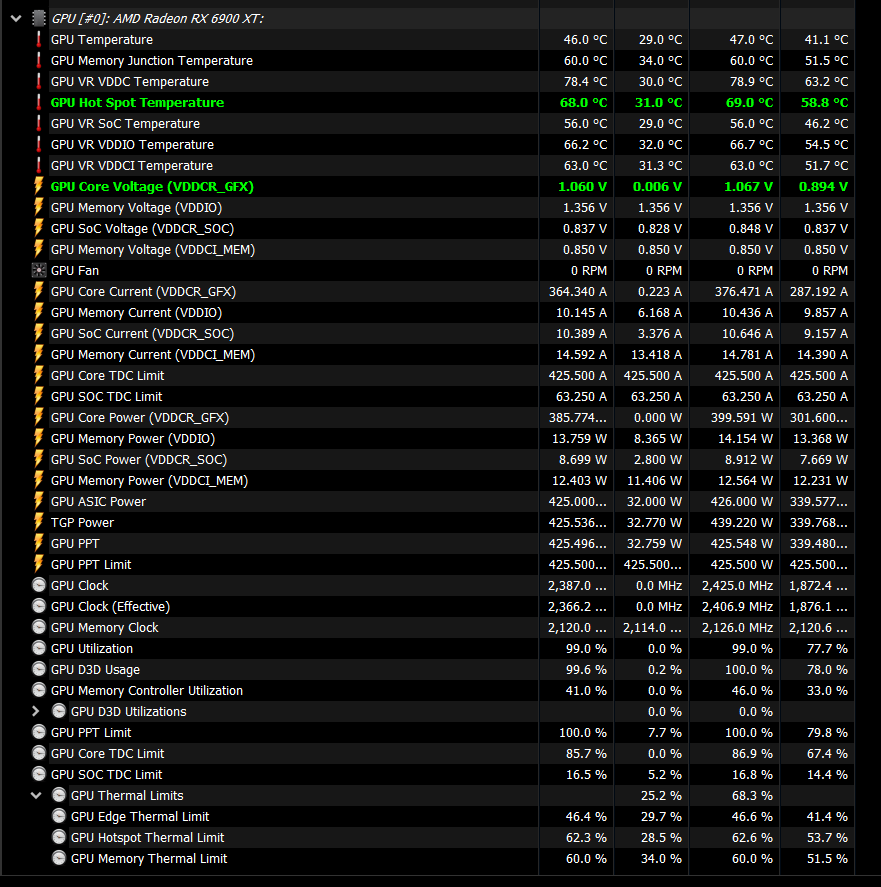Click the 32.000 W ASIC Power minimum
This screenshot has height=887, width=881.
[654, 502]
